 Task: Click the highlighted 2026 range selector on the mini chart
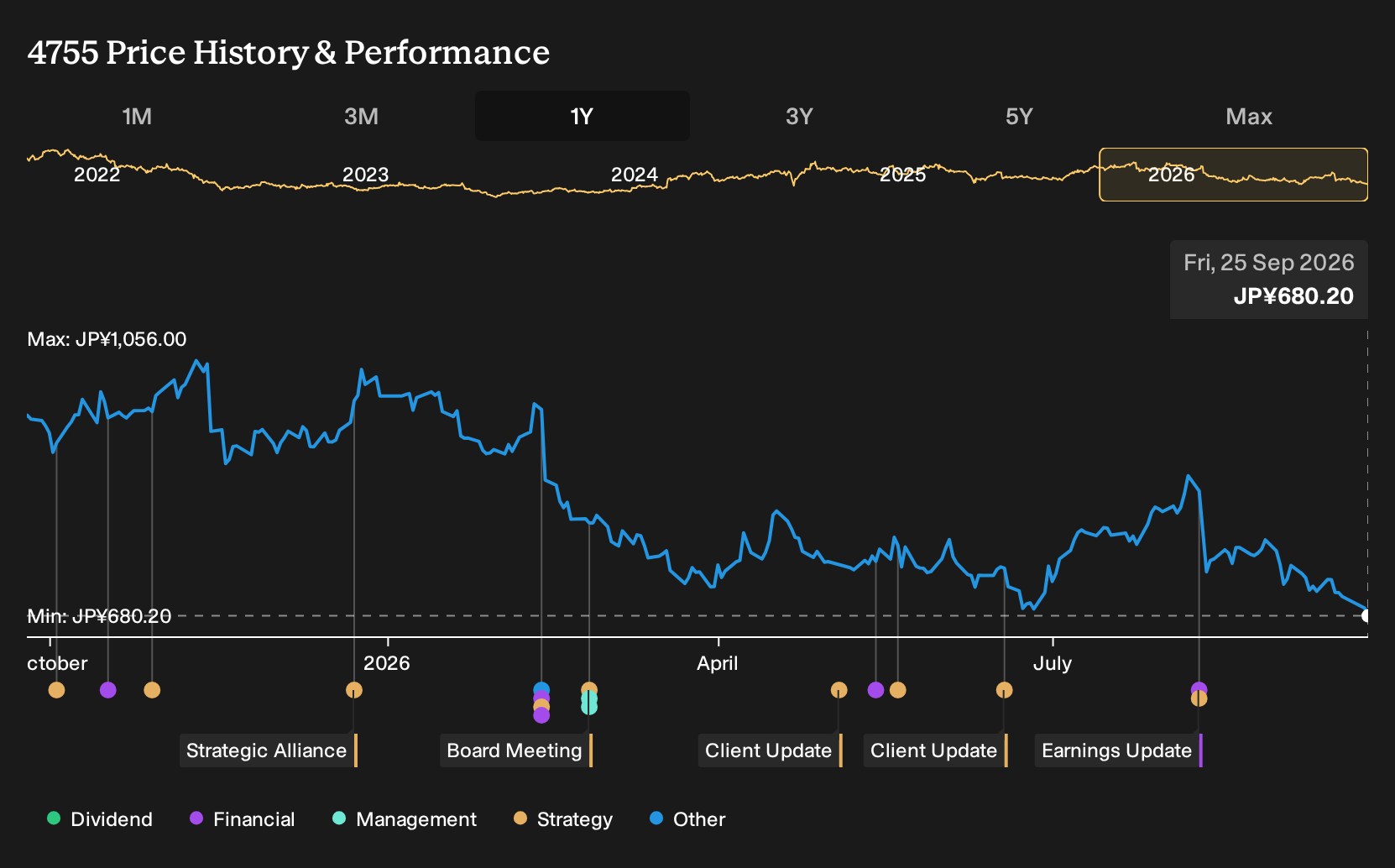click(1234, 175)
